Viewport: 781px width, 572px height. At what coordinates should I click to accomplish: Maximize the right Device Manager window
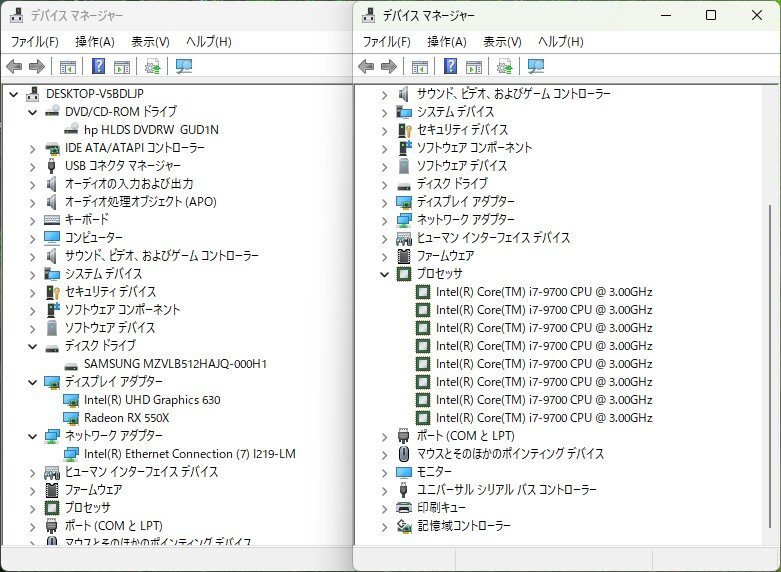click(711, 15)
